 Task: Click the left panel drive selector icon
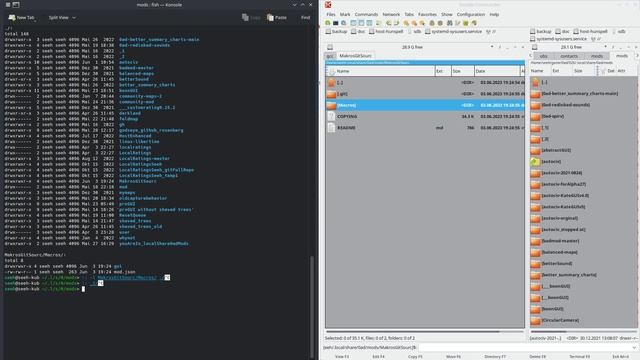pos(330,47)
